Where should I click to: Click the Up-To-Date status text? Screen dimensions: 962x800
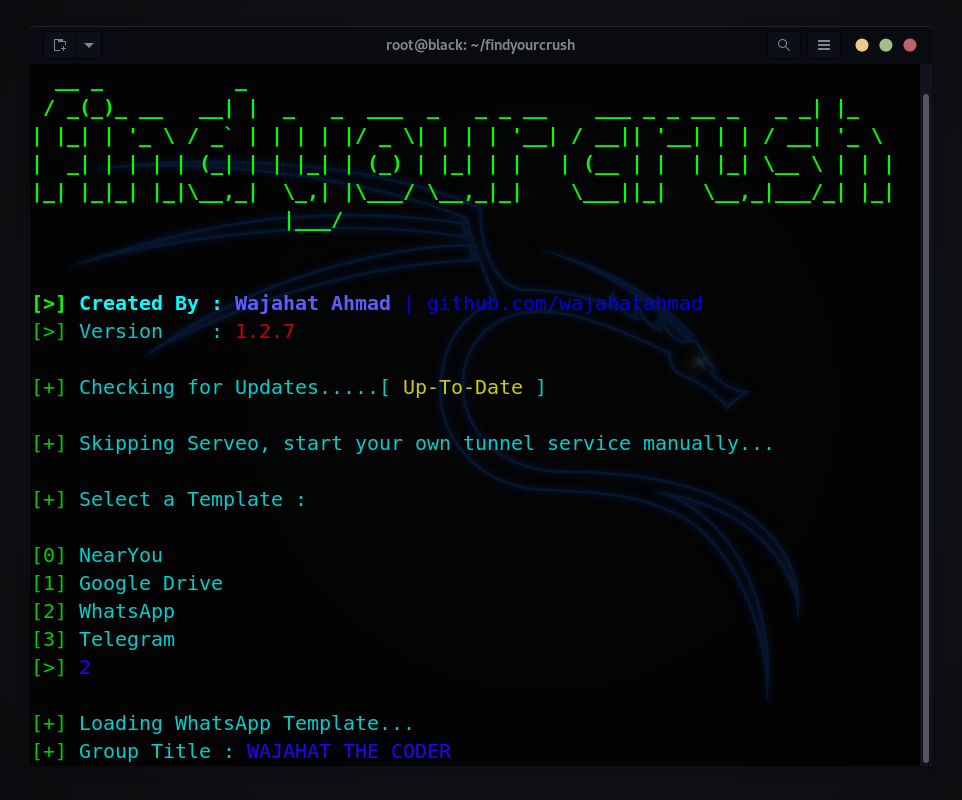click(463, 387)
